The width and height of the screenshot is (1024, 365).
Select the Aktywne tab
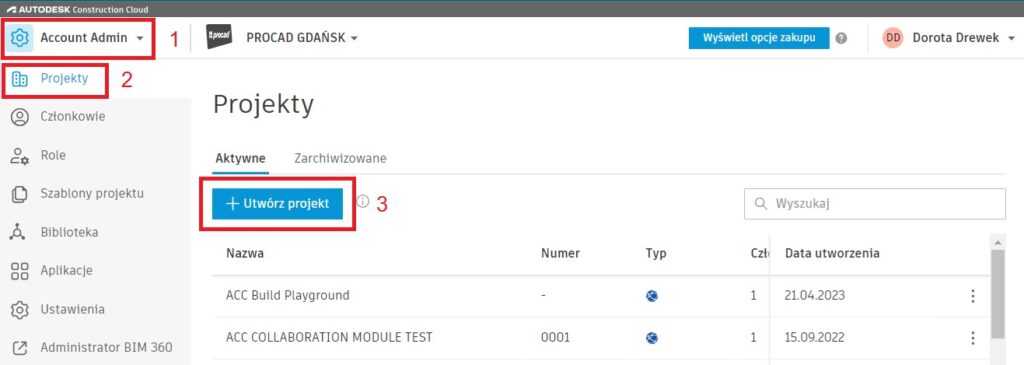[x=240, y=159]
